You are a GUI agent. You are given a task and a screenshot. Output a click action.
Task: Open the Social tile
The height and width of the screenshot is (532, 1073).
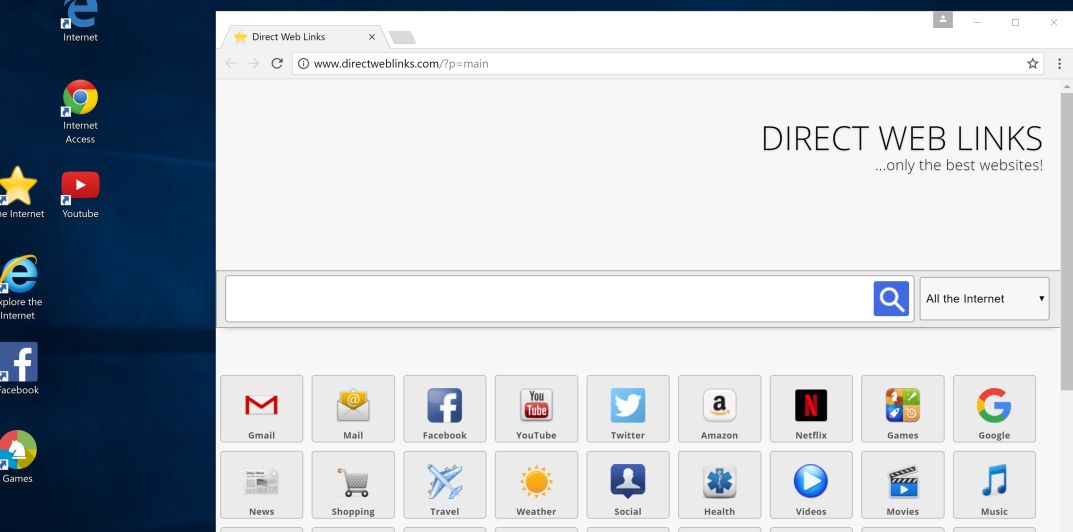(x=628, y=485)
